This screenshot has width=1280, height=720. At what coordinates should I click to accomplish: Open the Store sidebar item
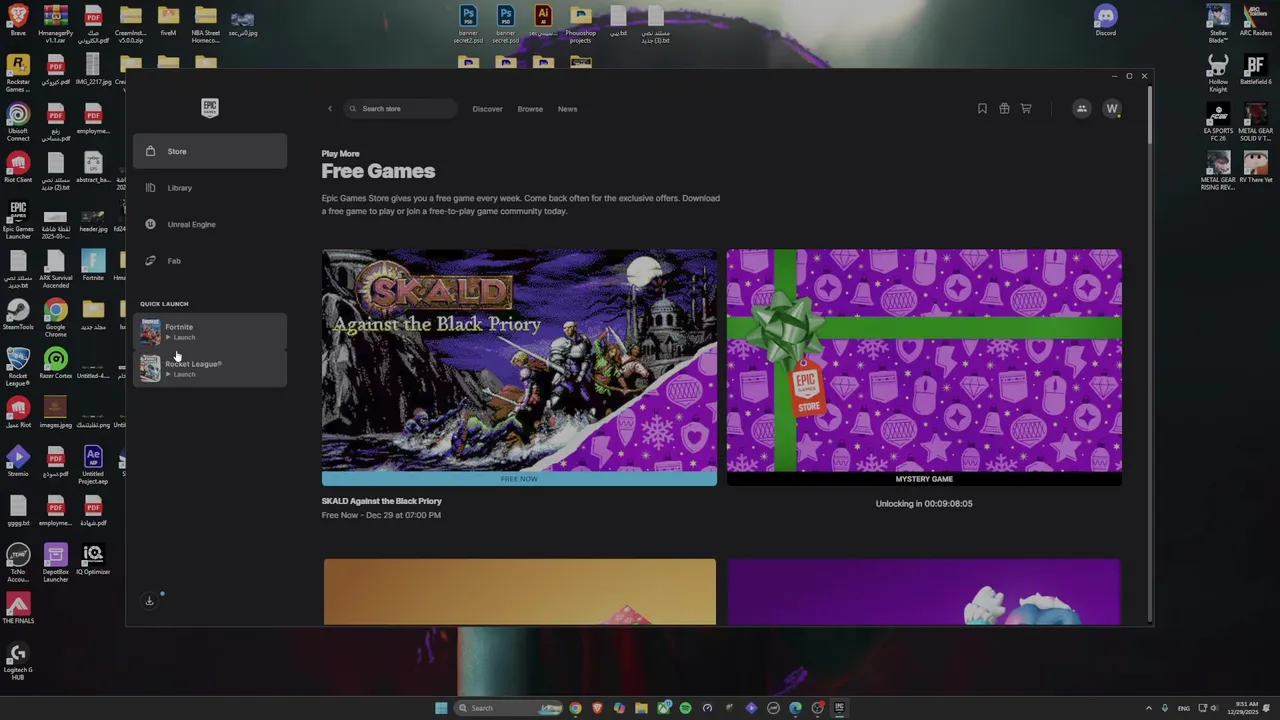[x=210, y=151]
